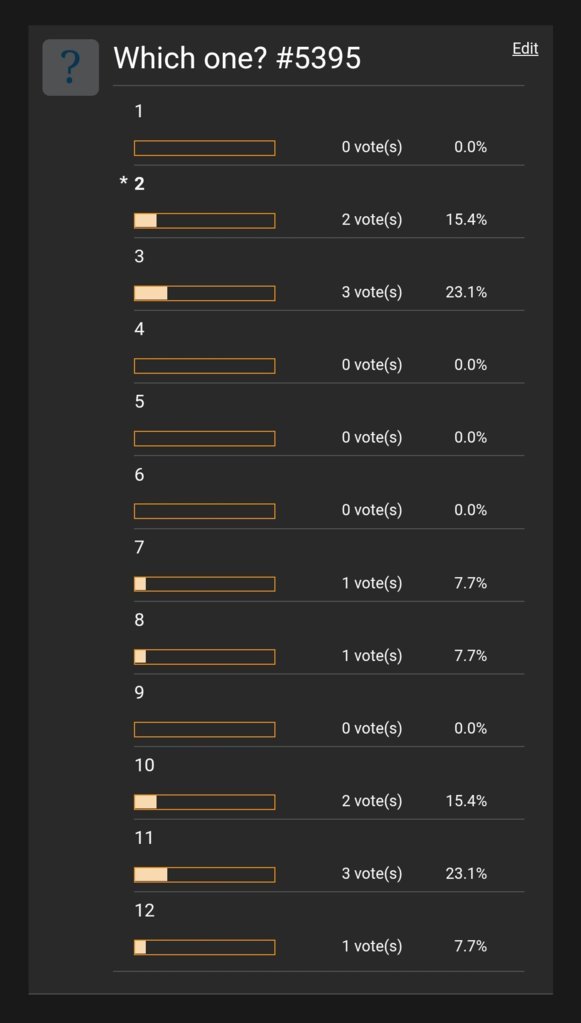Select the empty bar for option 4
581x1023 pixels.
pyautogui.click(x=205, y=366)
